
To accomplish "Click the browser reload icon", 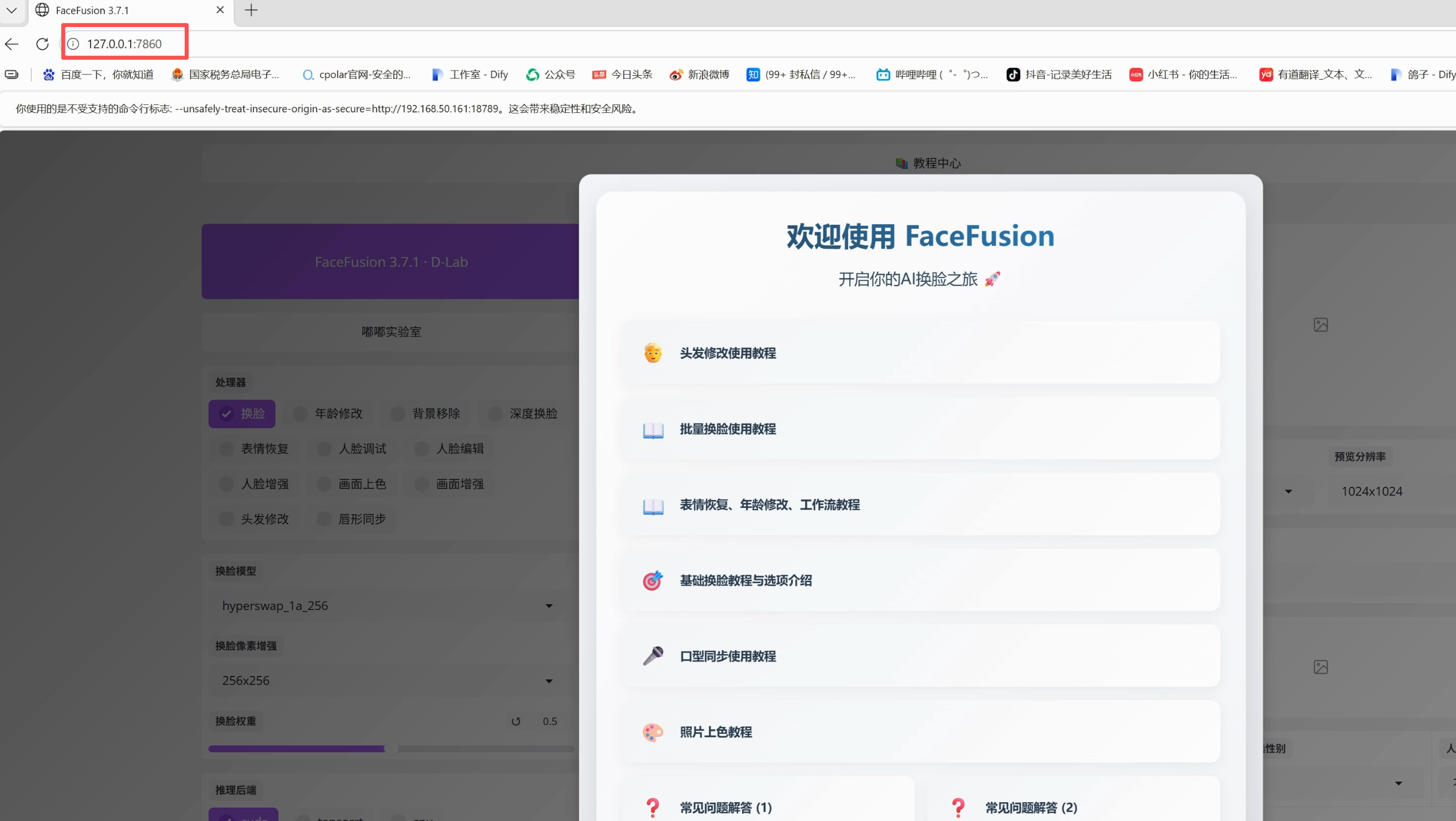I will point(42,44).
